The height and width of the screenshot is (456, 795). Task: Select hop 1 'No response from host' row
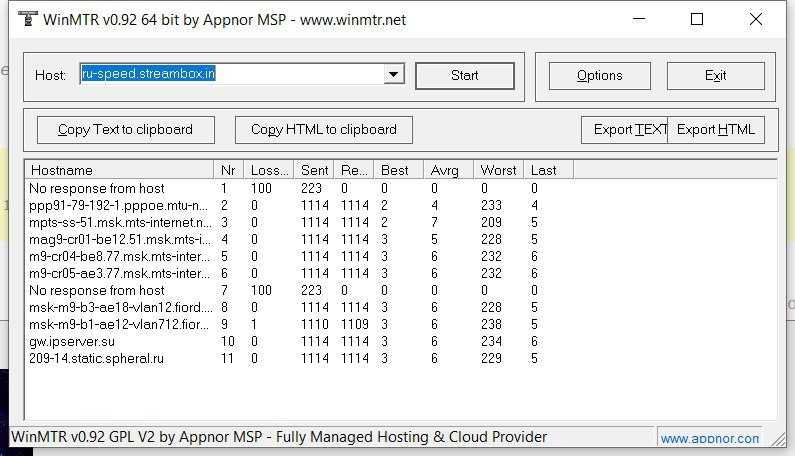(x=299, y=189)
